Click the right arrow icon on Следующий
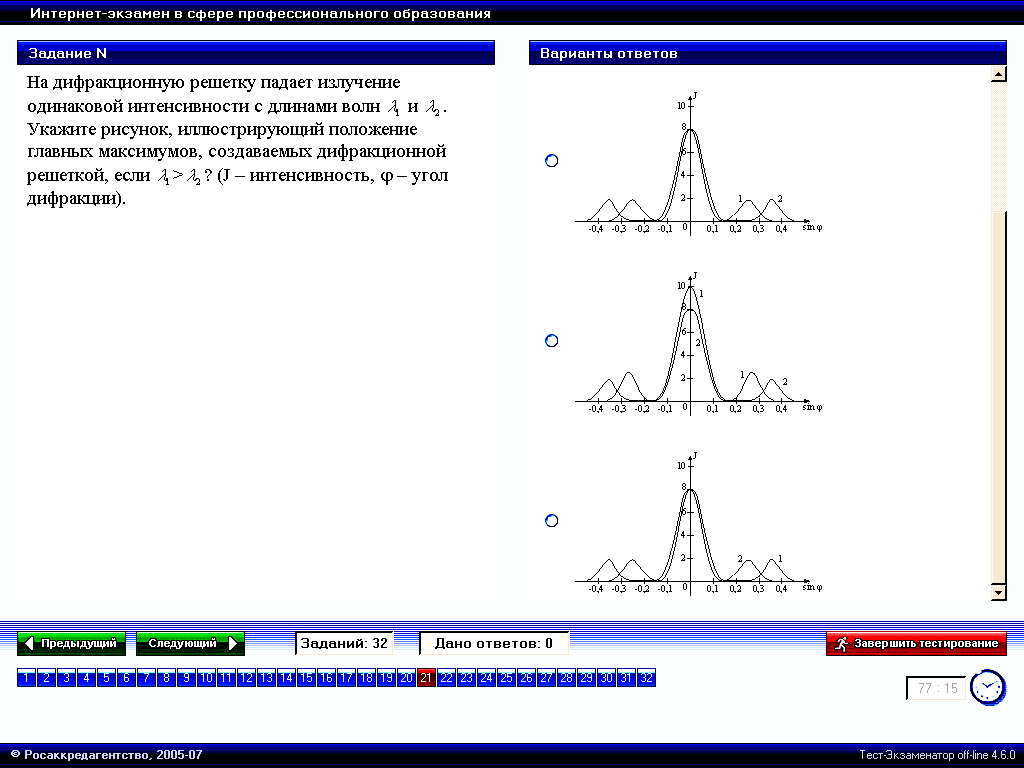 (x=233, y=643)
